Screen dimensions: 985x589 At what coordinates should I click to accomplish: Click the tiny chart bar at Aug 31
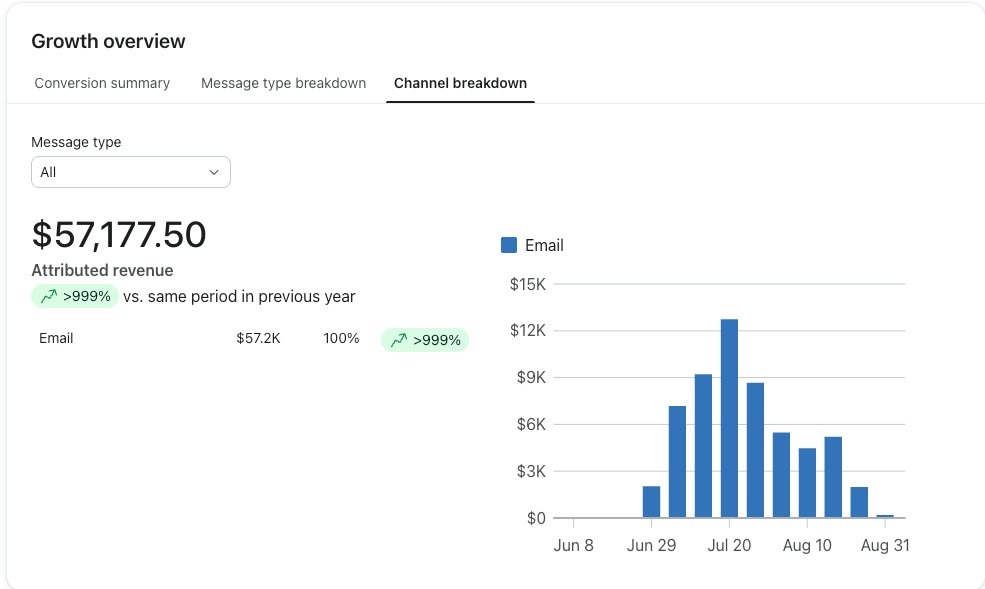(x=885, y=516)
